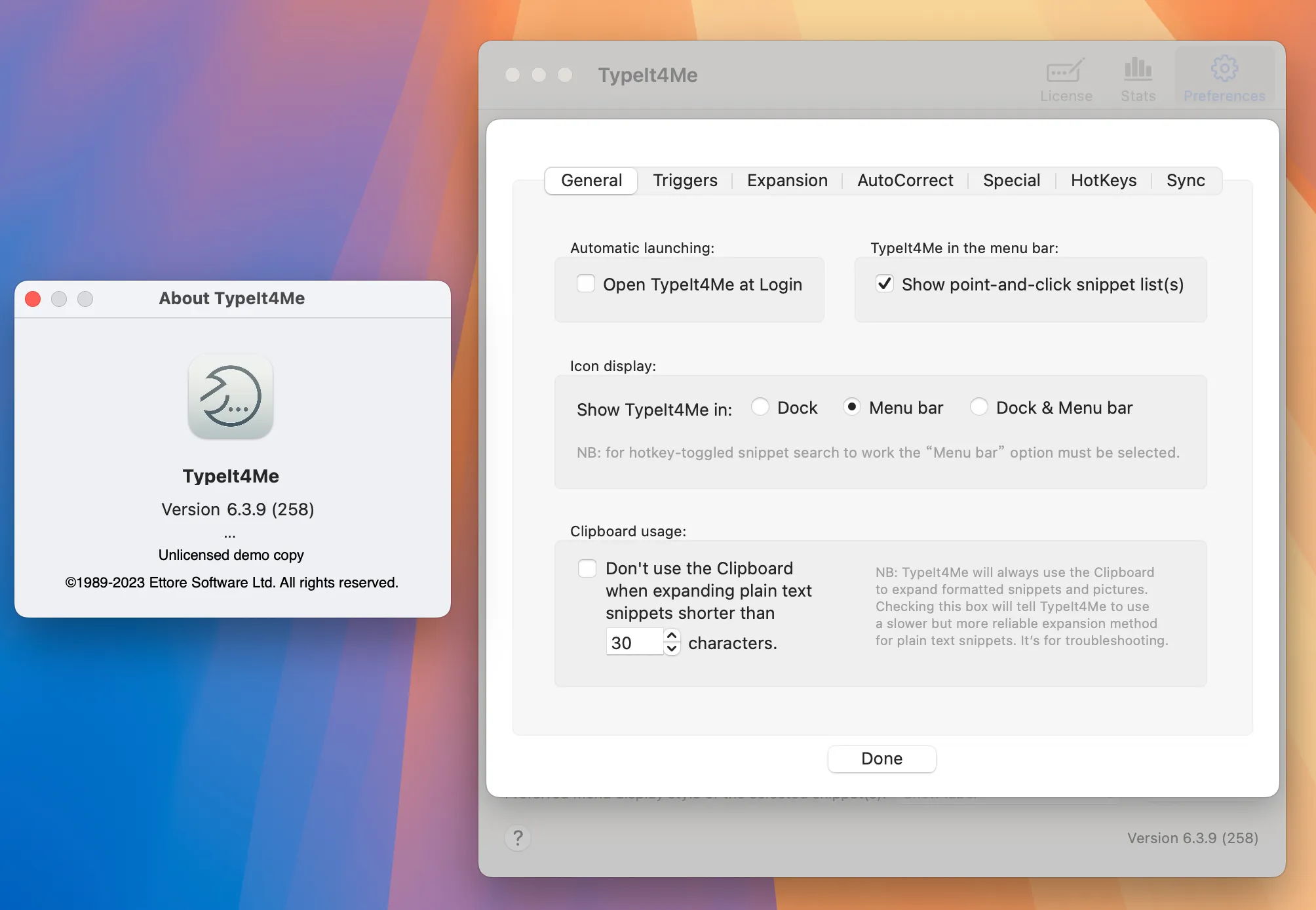
Task: Select the AutoCorrect tab
Action: [905, 180]
